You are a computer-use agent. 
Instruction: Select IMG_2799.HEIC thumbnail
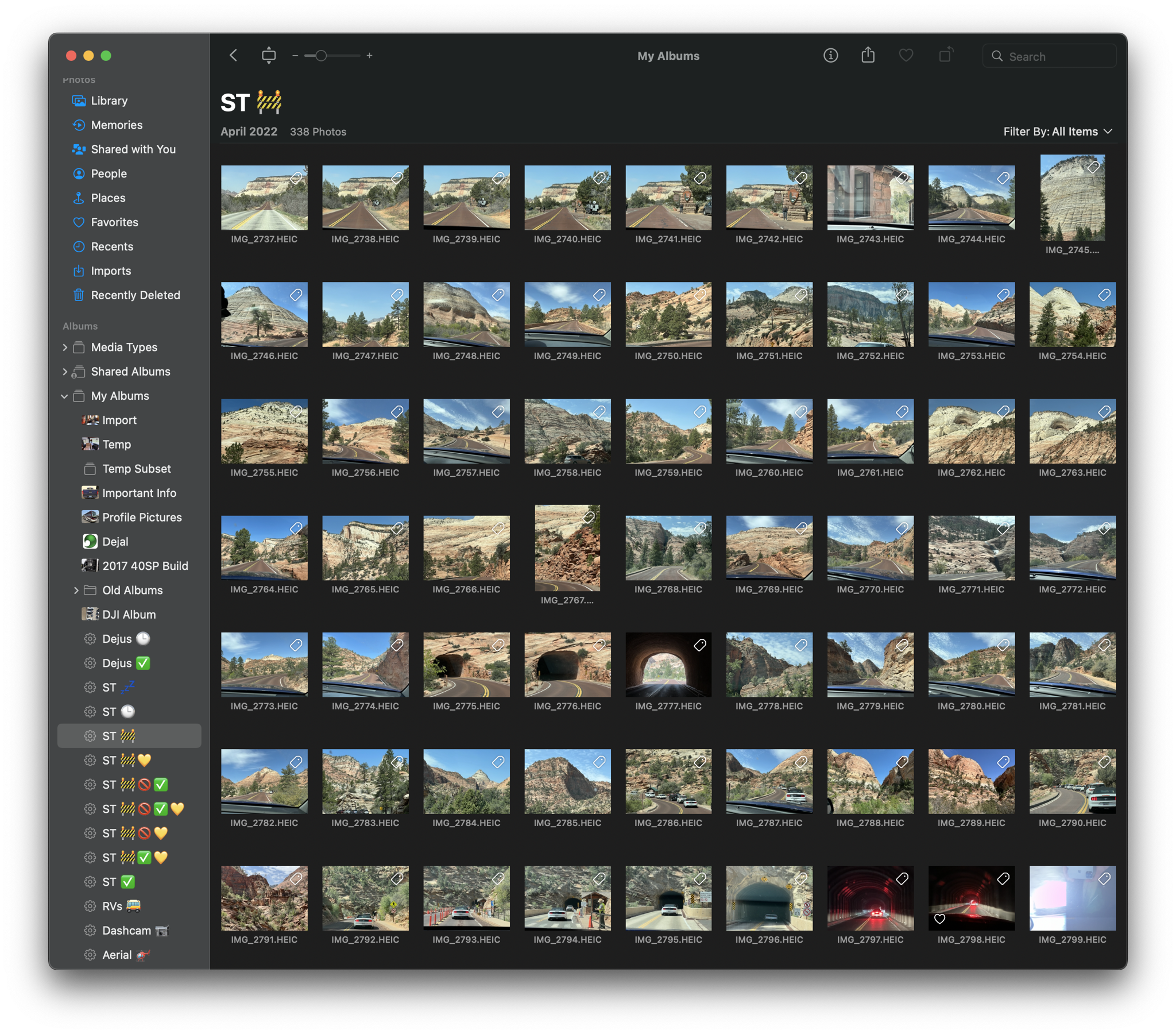point(1072,897)
